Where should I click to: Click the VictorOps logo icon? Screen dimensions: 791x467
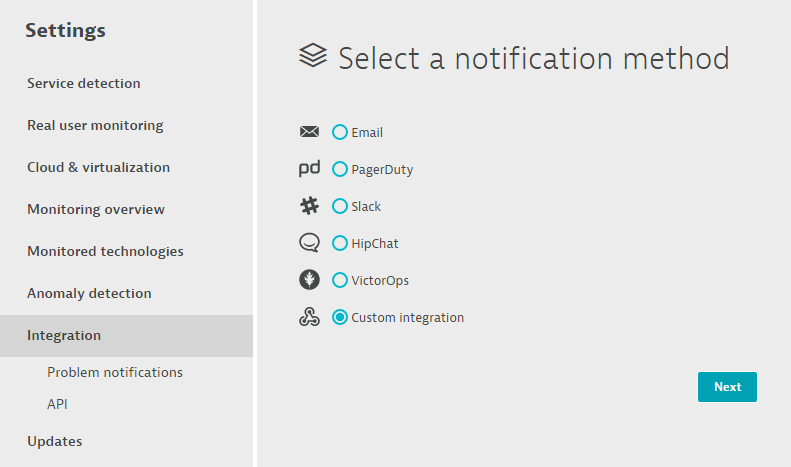(309, 280)
